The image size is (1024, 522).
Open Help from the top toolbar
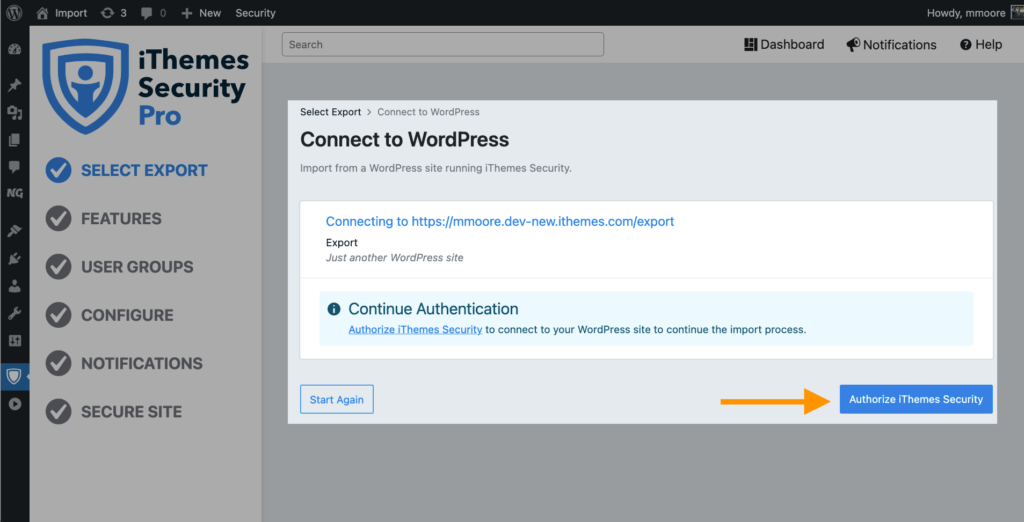tap(981, 44)
